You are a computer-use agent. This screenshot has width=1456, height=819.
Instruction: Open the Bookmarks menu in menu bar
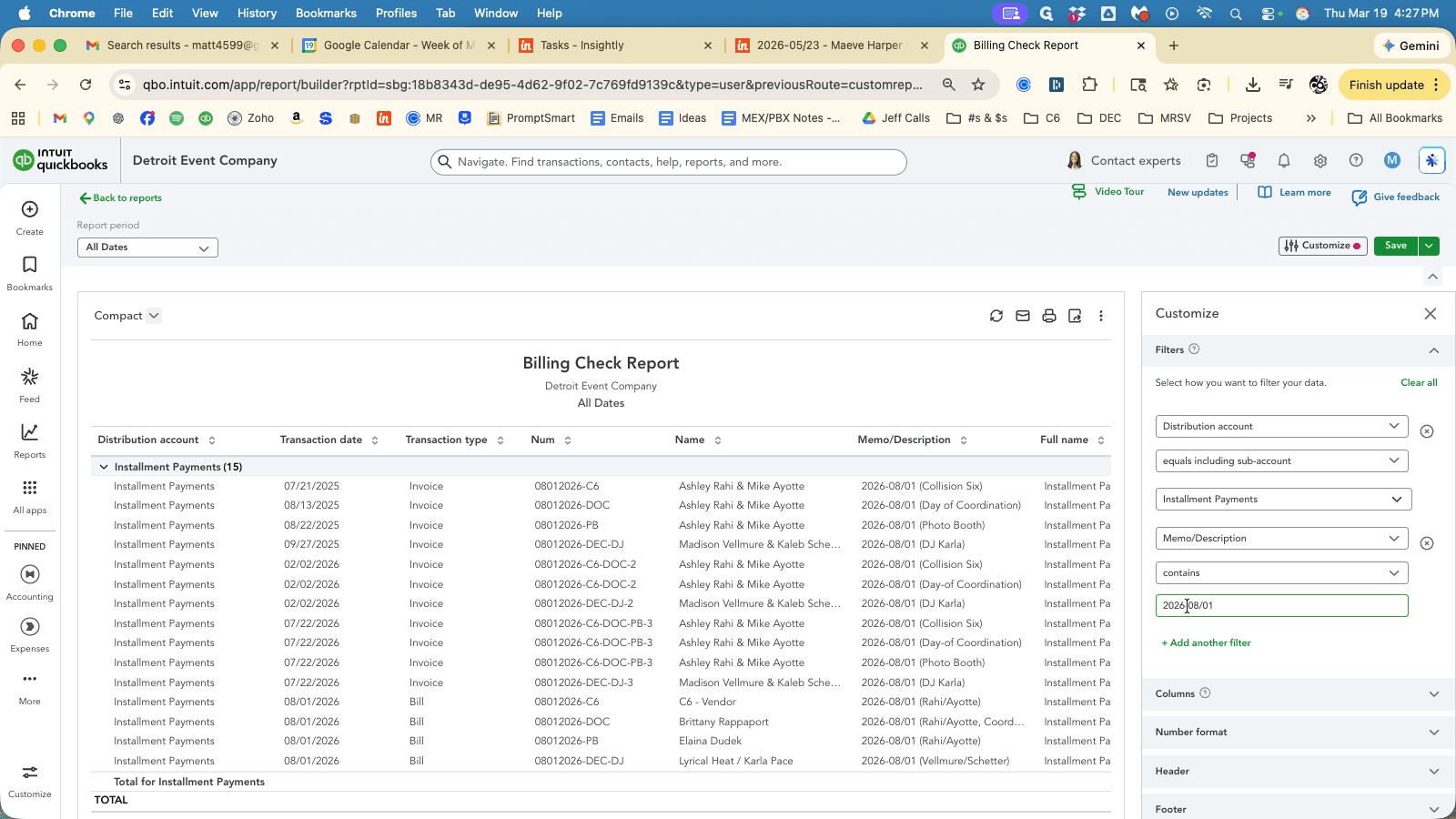coord(326,13)
